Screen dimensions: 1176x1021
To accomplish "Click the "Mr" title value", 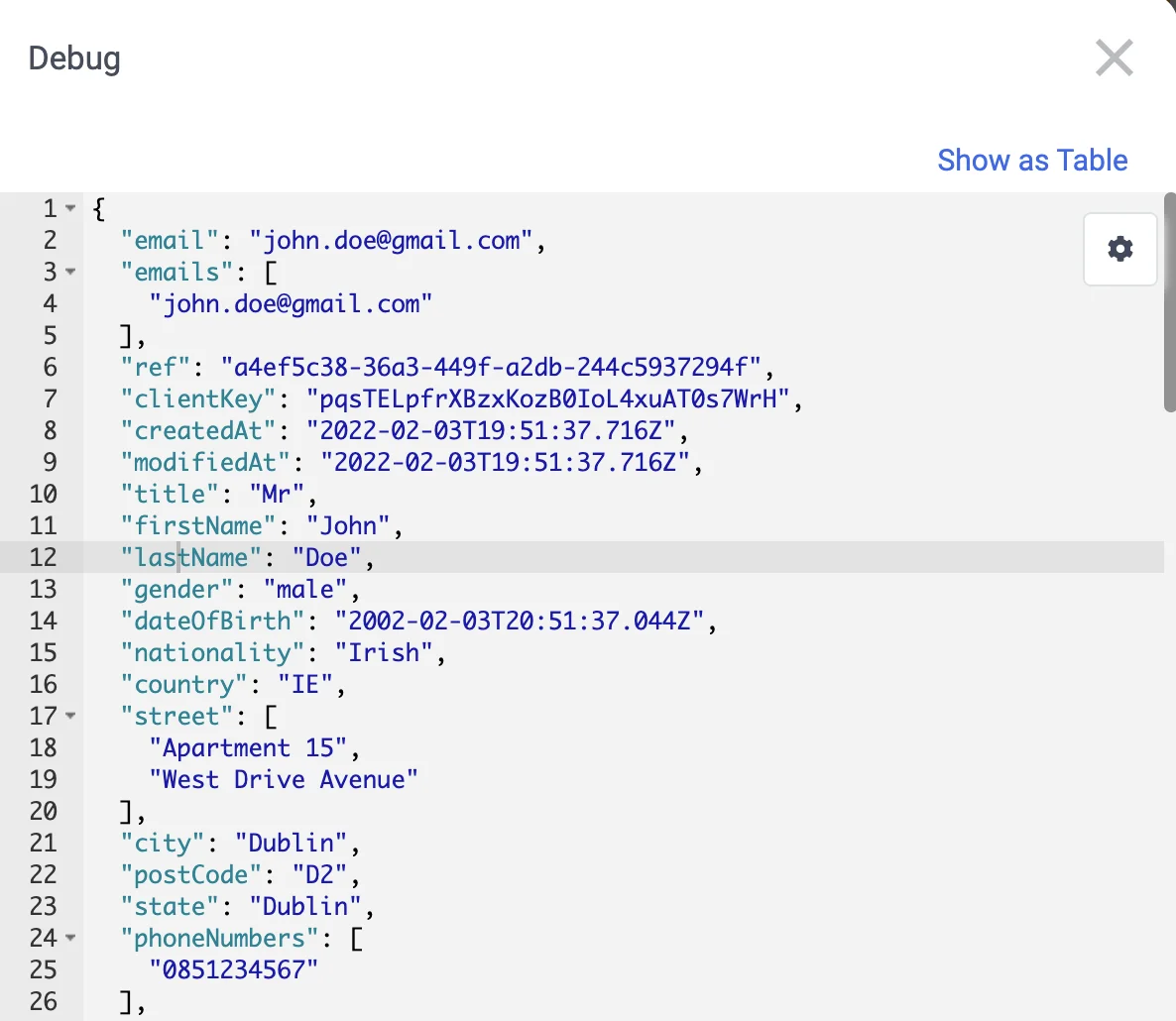I will [277, 494].
